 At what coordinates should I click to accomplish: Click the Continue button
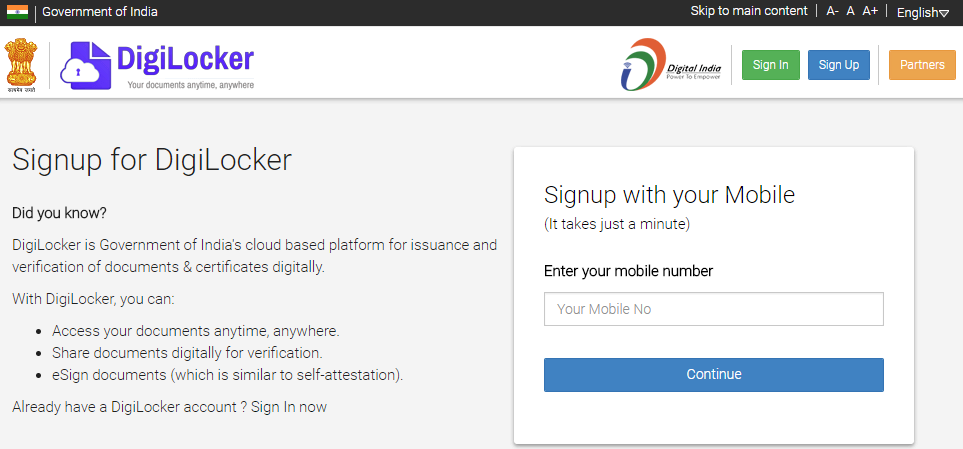click(x=714, y=375)
